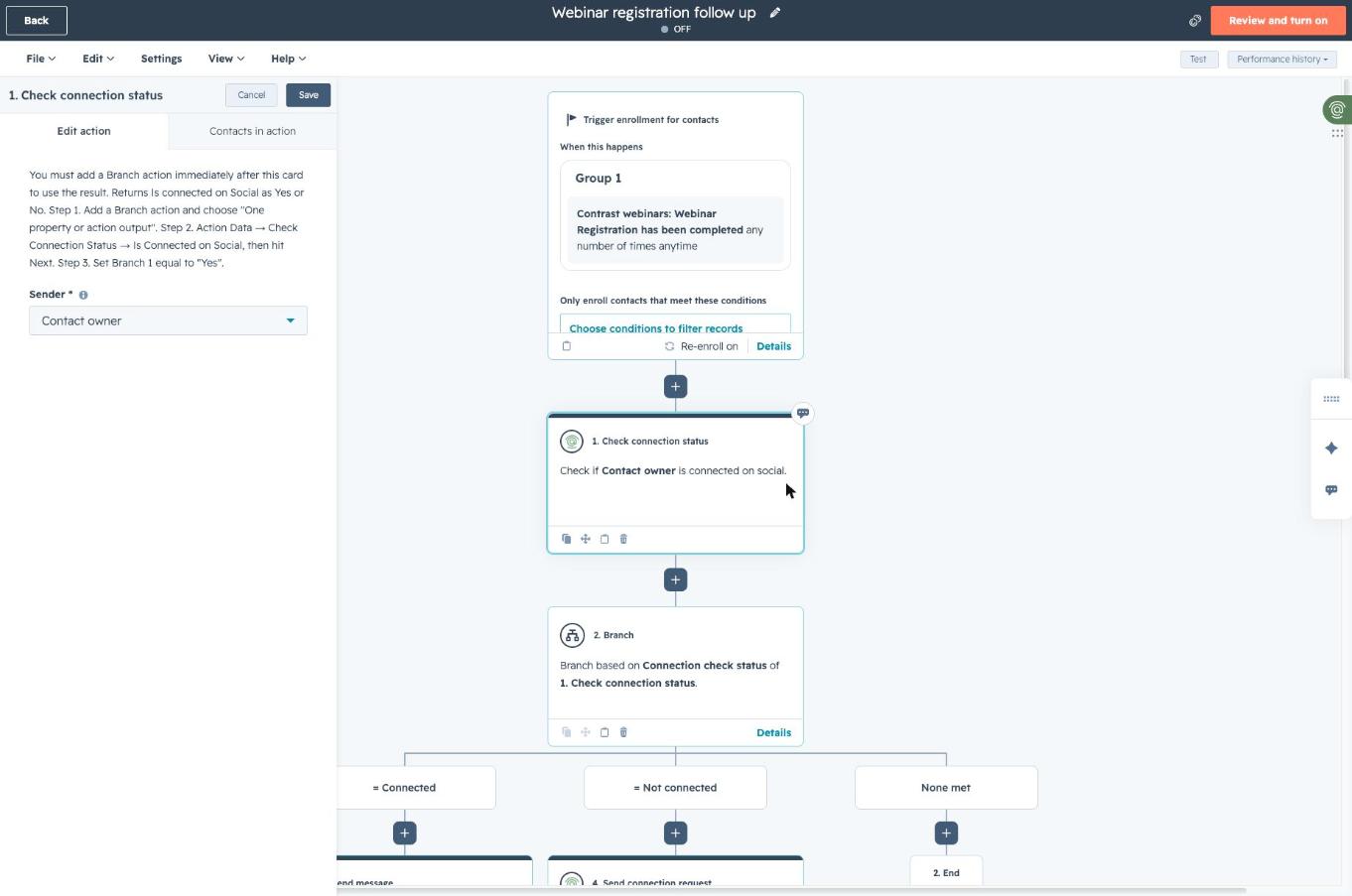Select the = Connected branch box
Screen dimensions: 1352x896
[x=416, y=788]
